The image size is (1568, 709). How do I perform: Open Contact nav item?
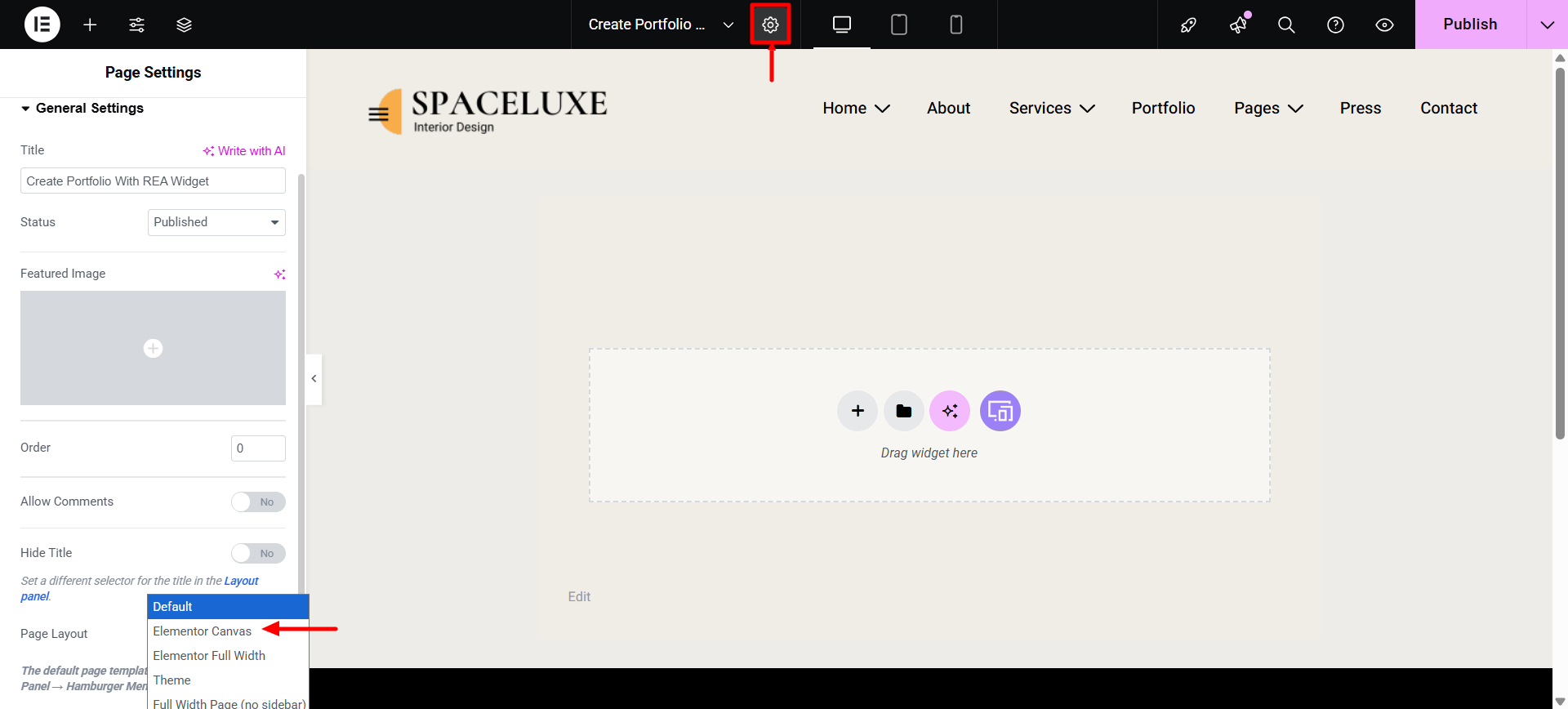tap(1449, 109)
